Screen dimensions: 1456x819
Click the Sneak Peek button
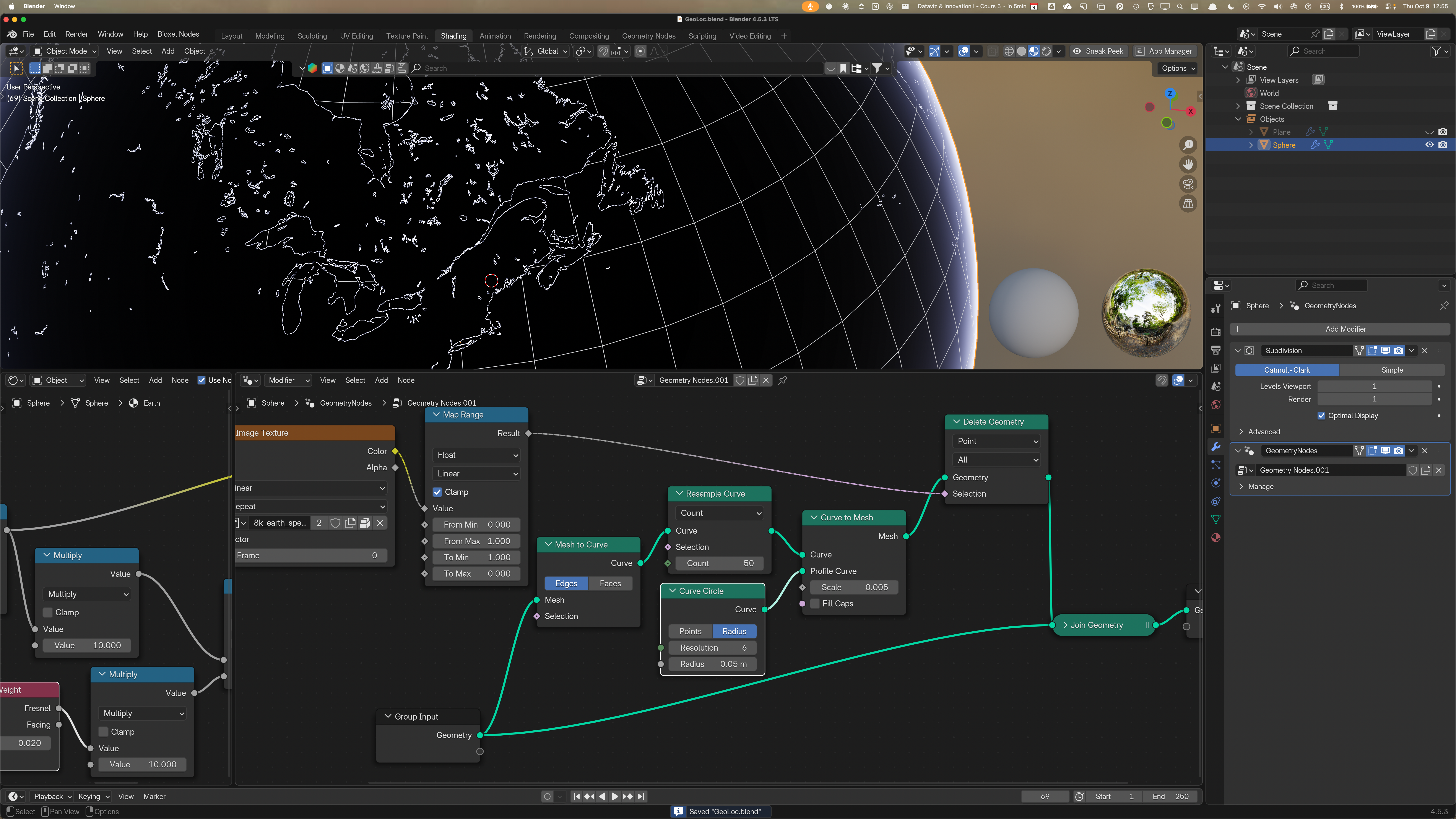(x=1098, y=51)
